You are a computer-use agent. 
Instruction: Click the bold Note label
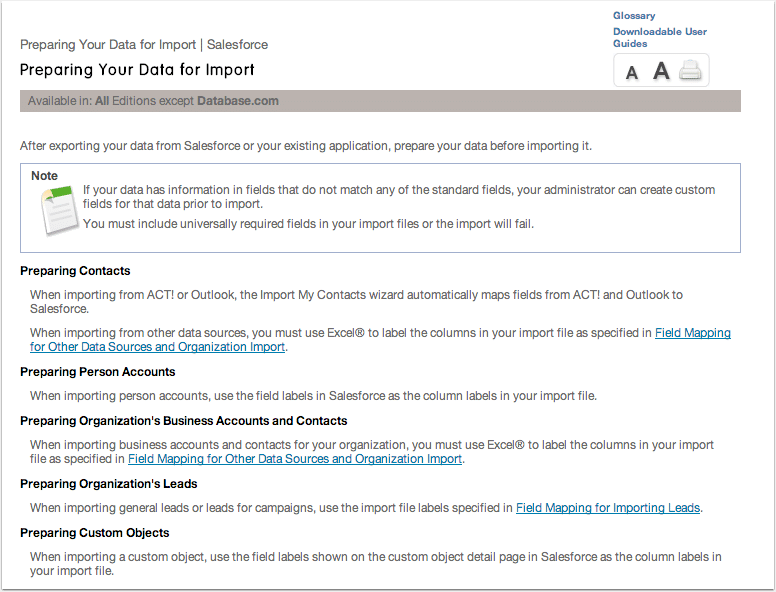click(x=44, y=176)
